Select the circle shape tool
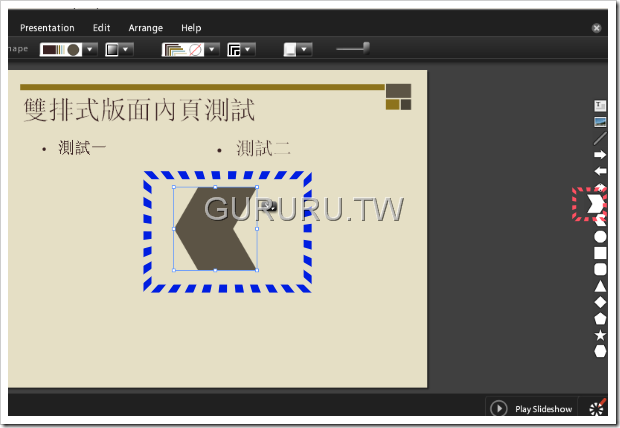620x428 pixels. click(600, 237)
